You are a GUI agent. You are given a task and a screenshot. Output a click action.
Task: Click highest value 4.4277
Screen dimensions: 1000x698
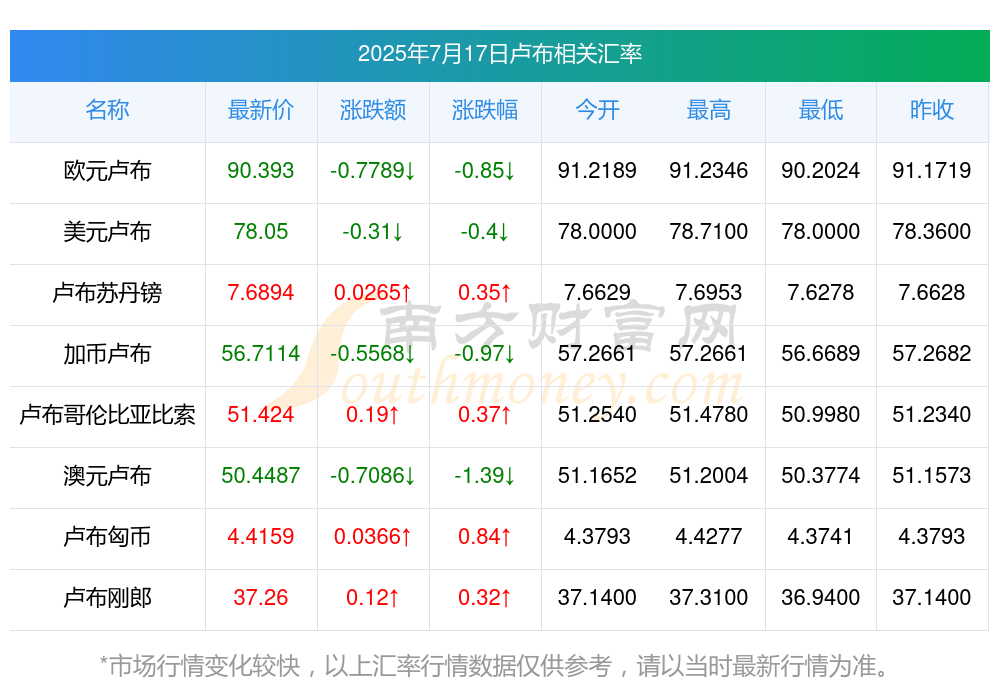tap(709, 536)
